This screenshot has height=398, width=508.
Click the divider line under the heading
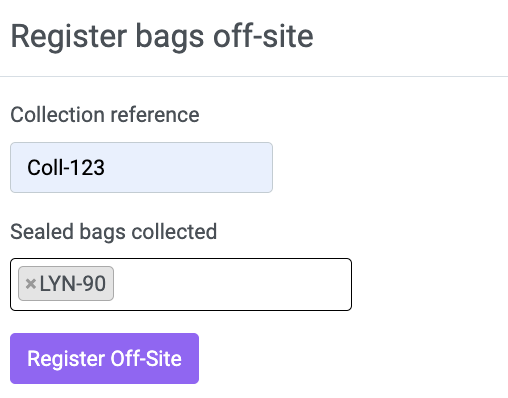pos(254,76)
